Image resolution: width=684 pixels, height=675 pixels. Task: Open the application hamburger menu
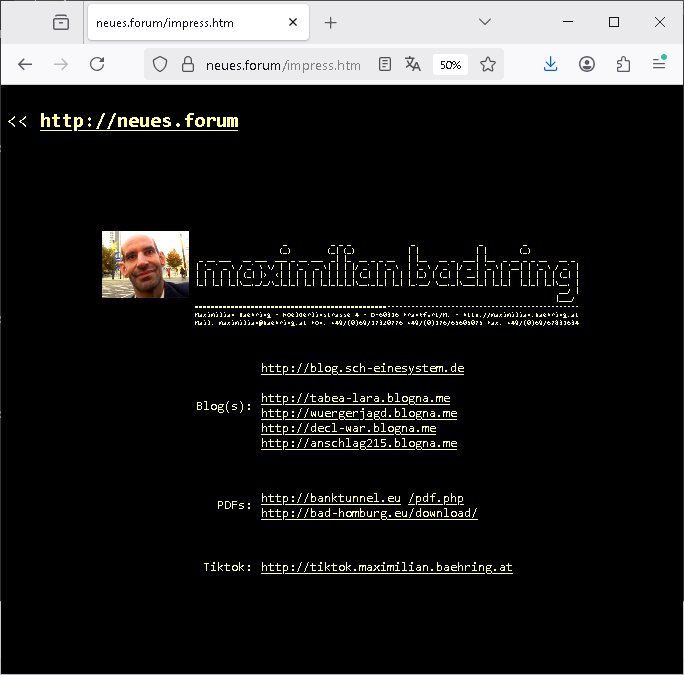point(659,64)
